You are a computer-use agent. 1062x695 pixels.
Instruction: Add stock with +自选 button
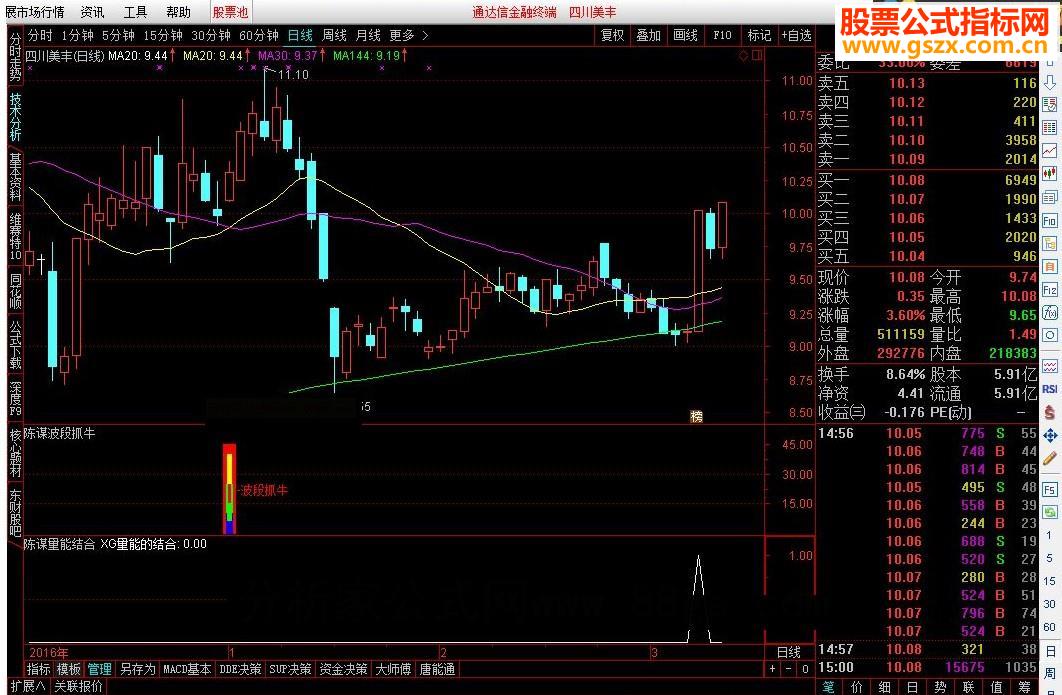tap(796, 35)
